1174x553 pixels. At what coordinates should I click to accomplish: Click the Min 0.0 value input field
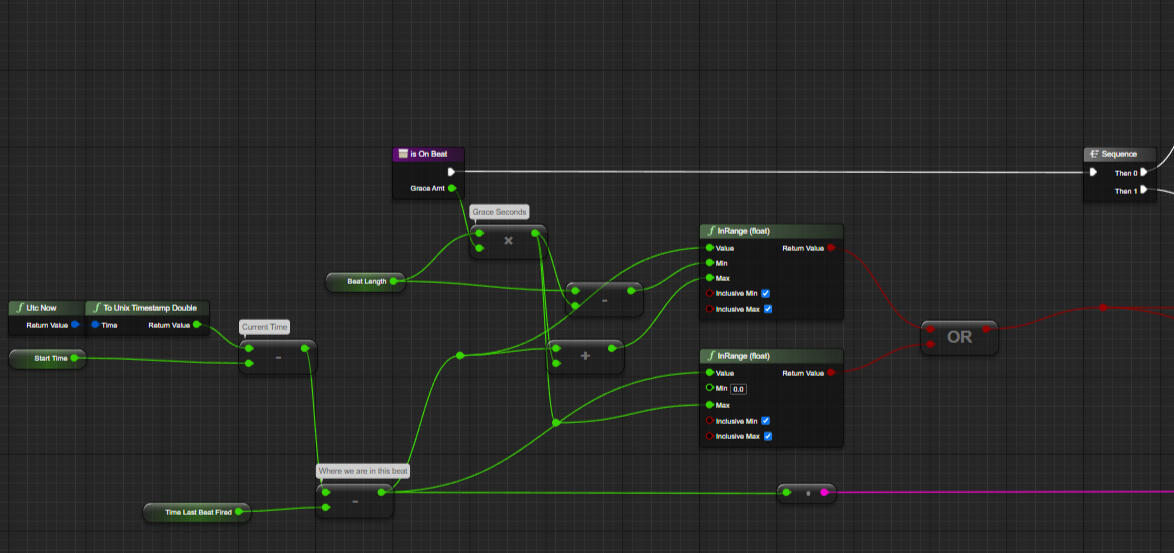pyautogui.click(x=738, y=389)
